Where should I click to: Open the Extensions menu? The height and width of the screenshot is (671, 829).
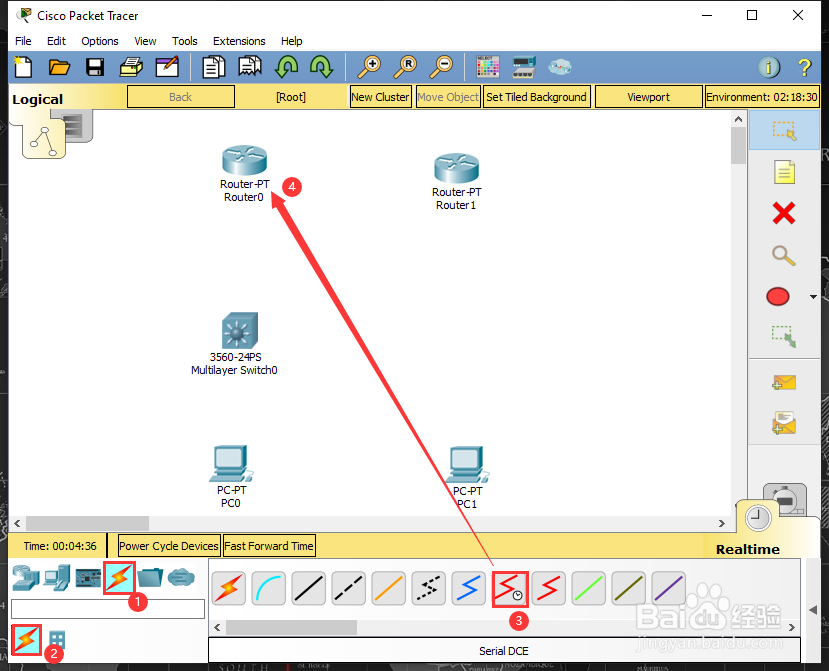point(239,41)
